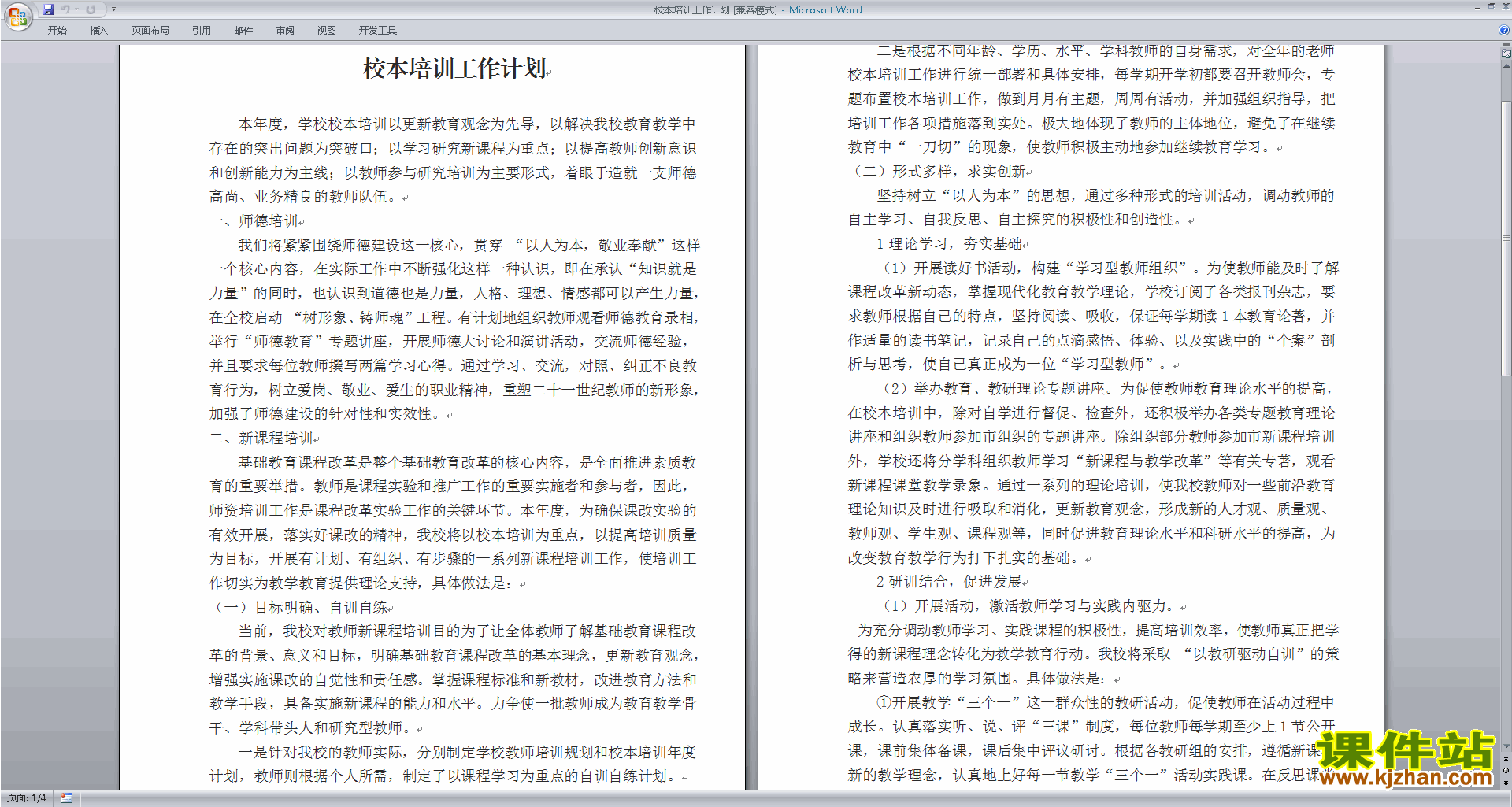Viewport: 1512px width, 807px height.
Task: Select the 页面布局 ribbon tab
Action: tap(150, 30)
